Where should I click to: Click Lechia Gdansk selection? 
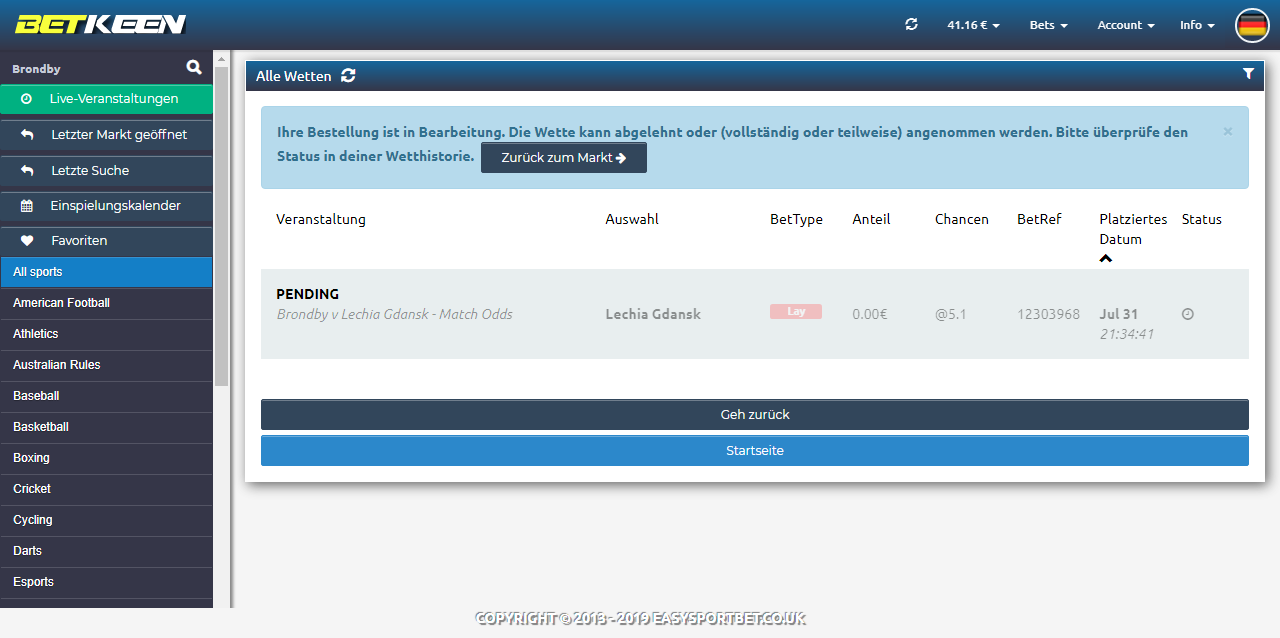point(653,314)
